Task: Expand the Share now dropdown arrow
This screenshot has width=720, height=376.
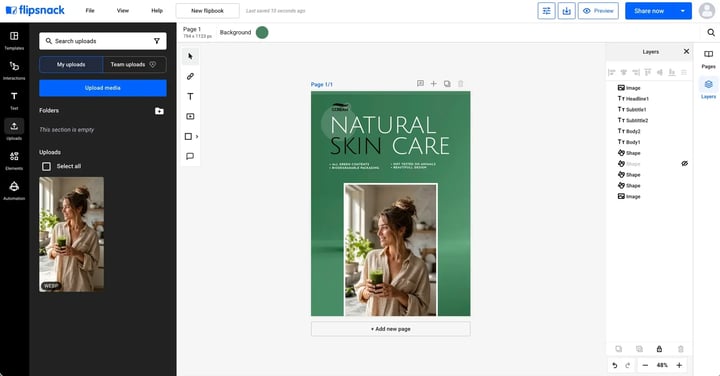Action: click(683, 11)
